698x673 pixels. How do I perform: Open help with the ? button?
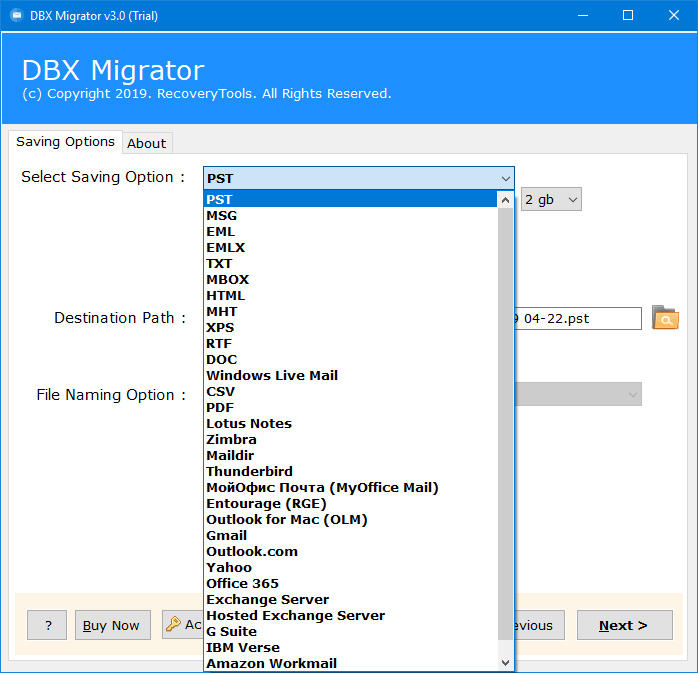tap(47, 625)
